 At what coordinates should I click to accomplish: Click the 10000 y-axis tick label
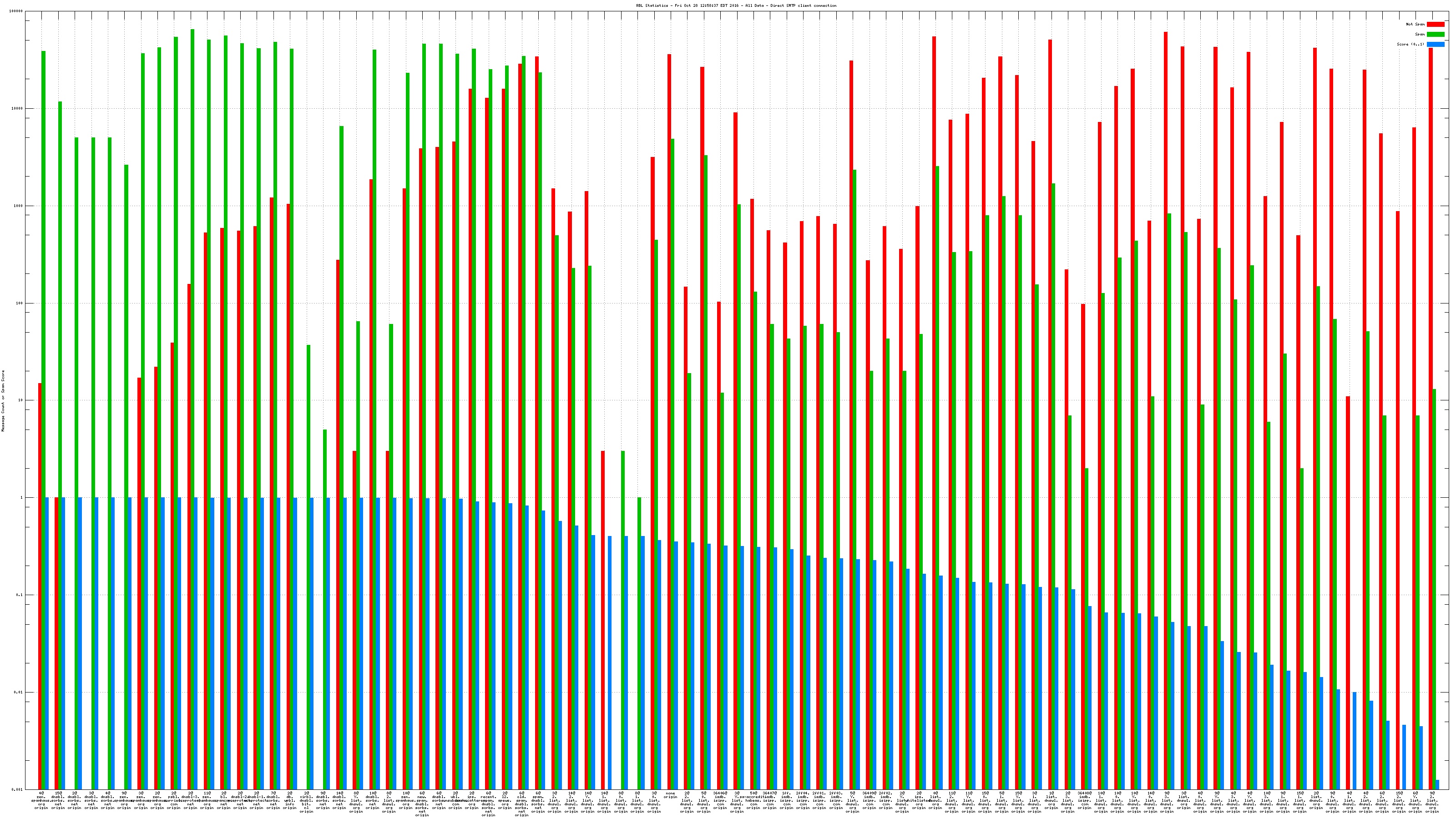pyautogui.click(x=18, y=109)
